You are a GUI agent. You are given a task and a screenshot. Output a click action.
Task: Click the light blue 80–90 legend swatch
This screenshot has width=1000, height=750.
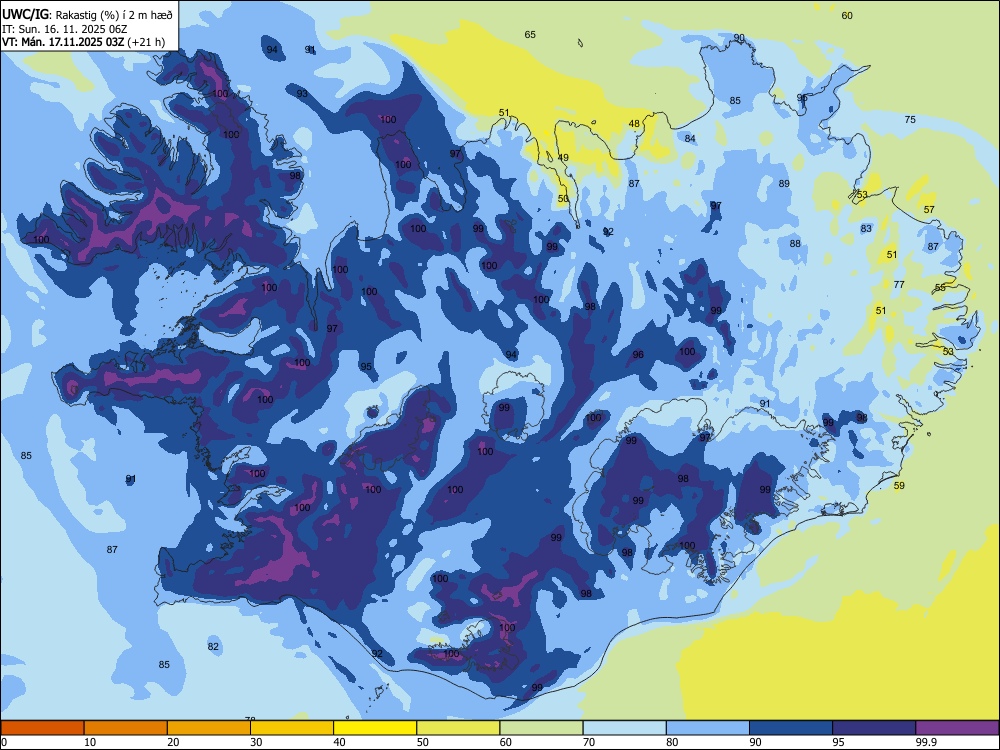click(x=707, y=728)
